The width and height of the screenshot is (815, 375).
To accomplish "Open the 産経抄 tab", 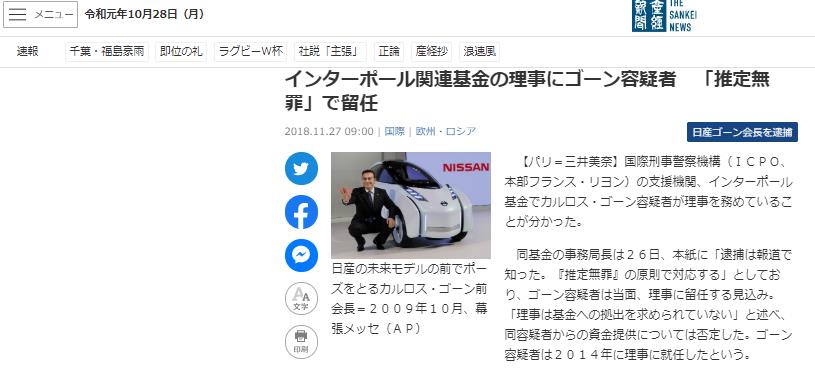I will point(432,51).
